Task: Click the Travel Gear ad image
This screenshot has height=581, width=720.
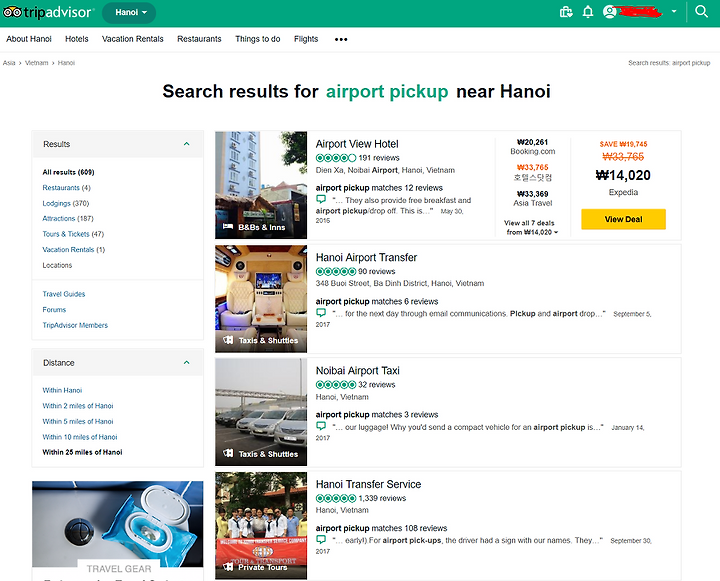Action: pyautogui.click(x=118, y=524)
